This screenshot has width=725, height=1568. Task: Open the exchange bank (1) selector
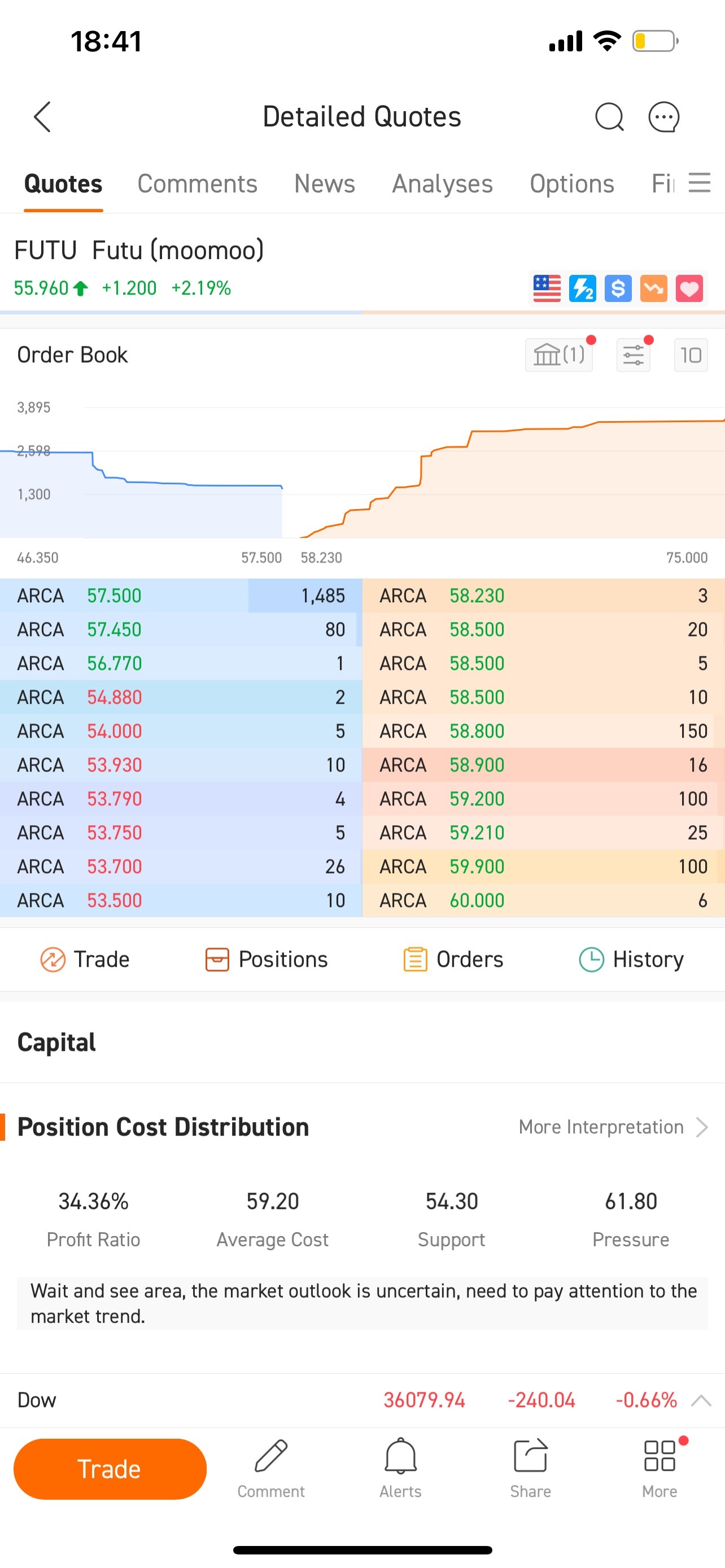click(559, 355)
